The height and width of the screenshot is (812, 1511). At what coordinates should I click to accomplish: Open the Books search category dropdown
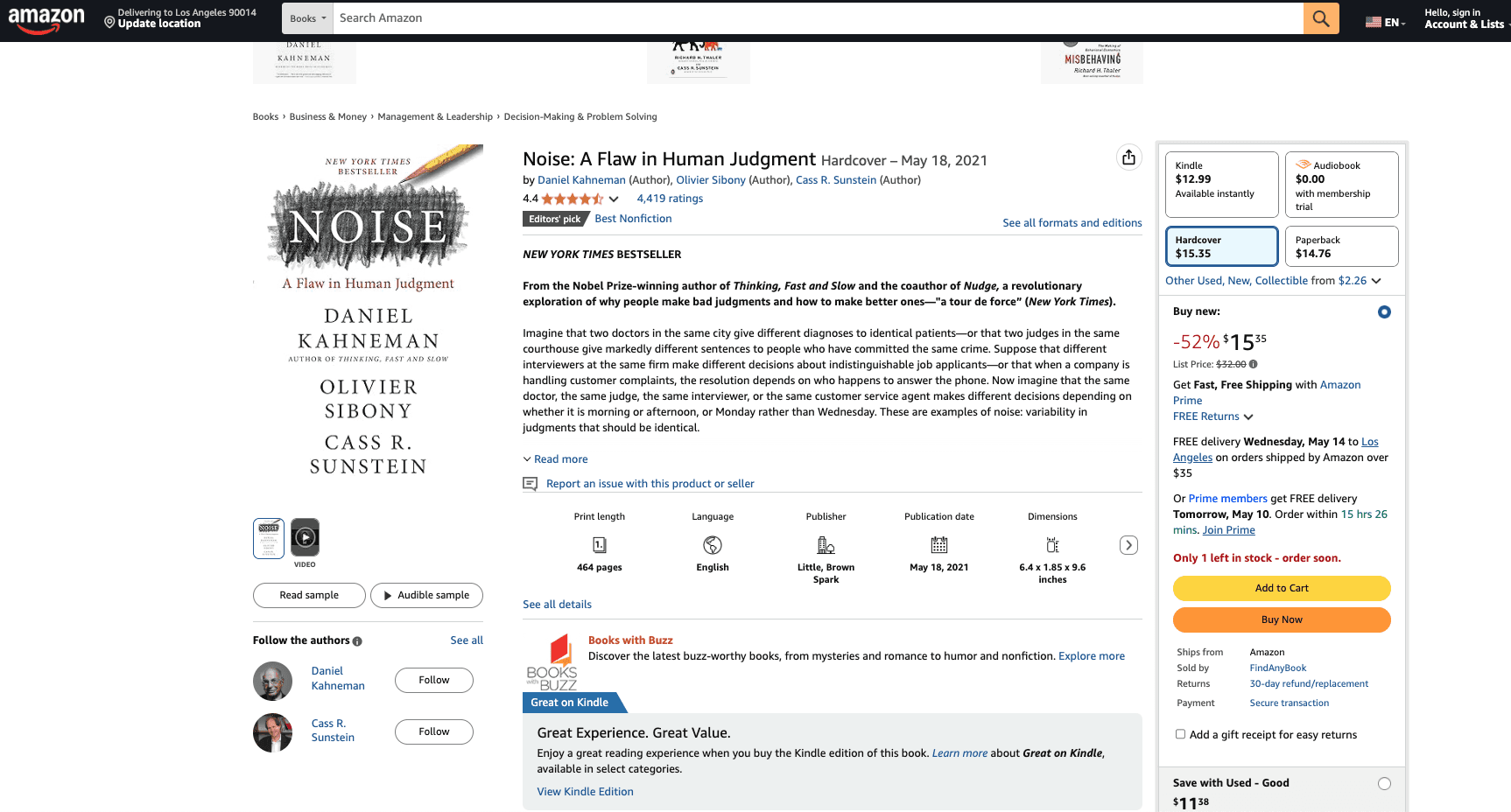[x=307, y=18]
